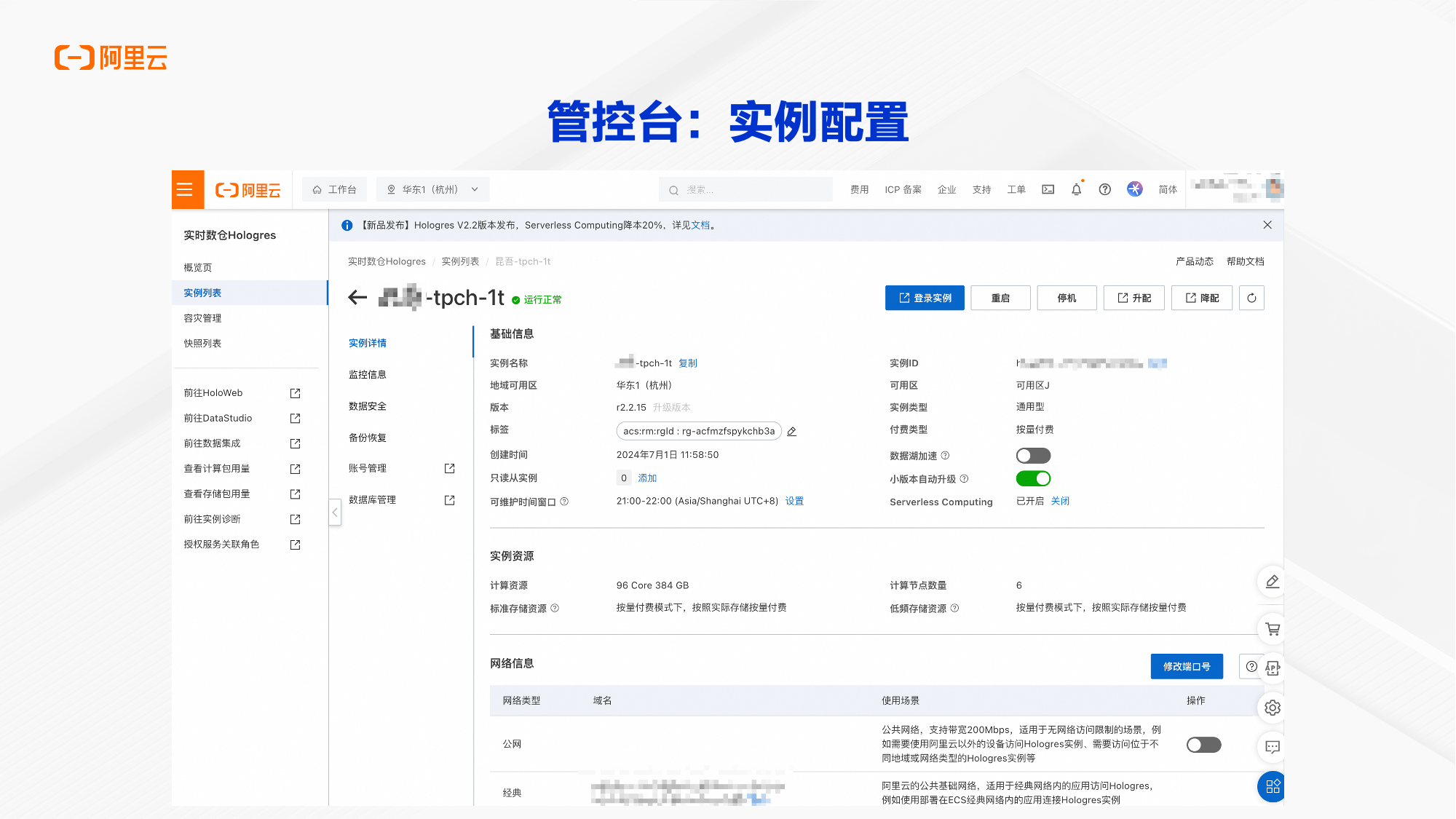Screen dimensions: 1456x819
Task: Click the 登录实例 button
Action: pyautogui.click(x=925, y=298)
